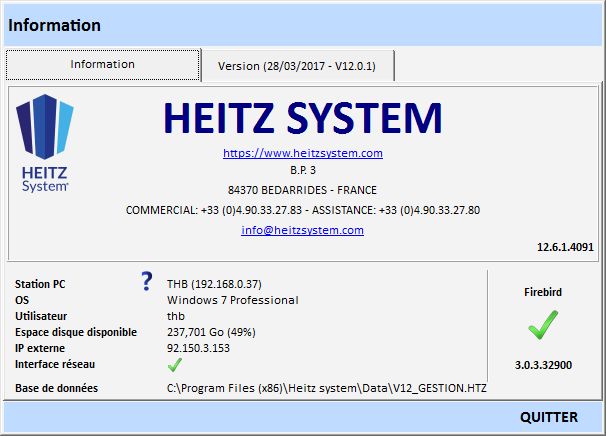Click the build number 12.6.1.4091
The height and width of the screenshot is (436, 606).
pyautogui.click(x=565, y=247)
